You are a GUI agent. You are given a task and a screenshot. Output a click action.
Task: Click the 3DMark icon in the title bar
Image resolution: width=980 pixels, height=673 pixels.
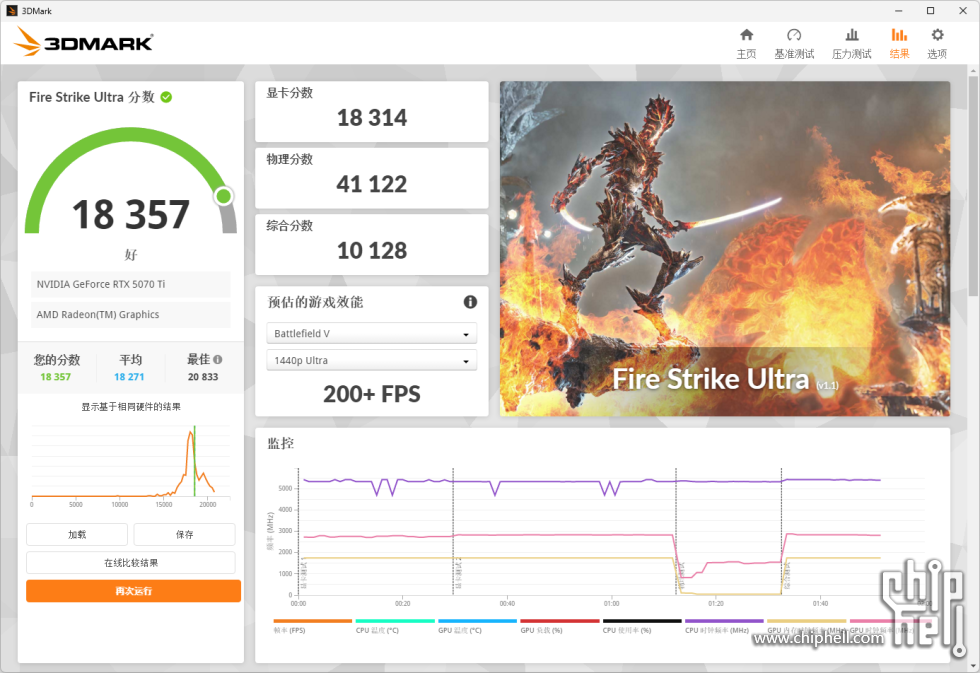(x=14, y=10)
